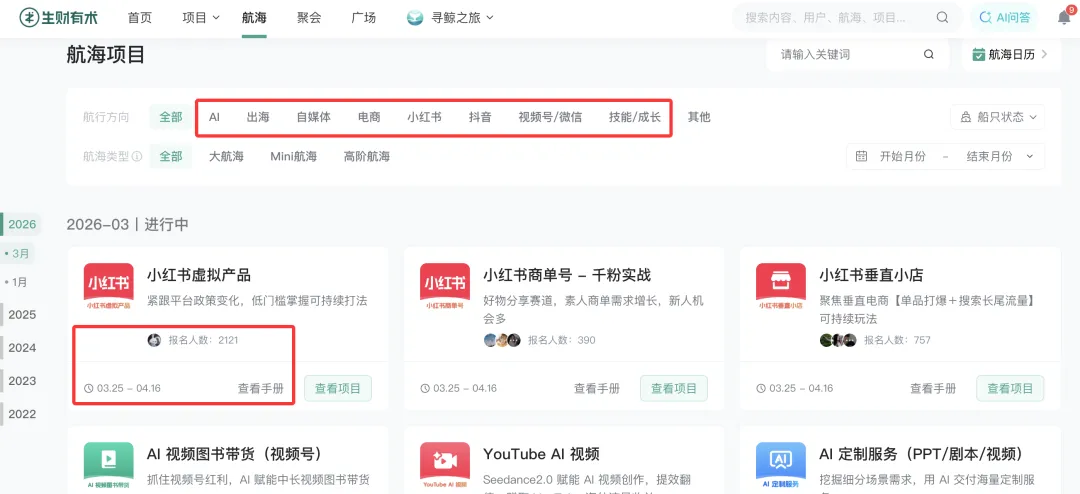The height and width of the screenshot is (494, 1080).
Task: Filter type by 高阶航海
Action: click(x=366, y=156)
